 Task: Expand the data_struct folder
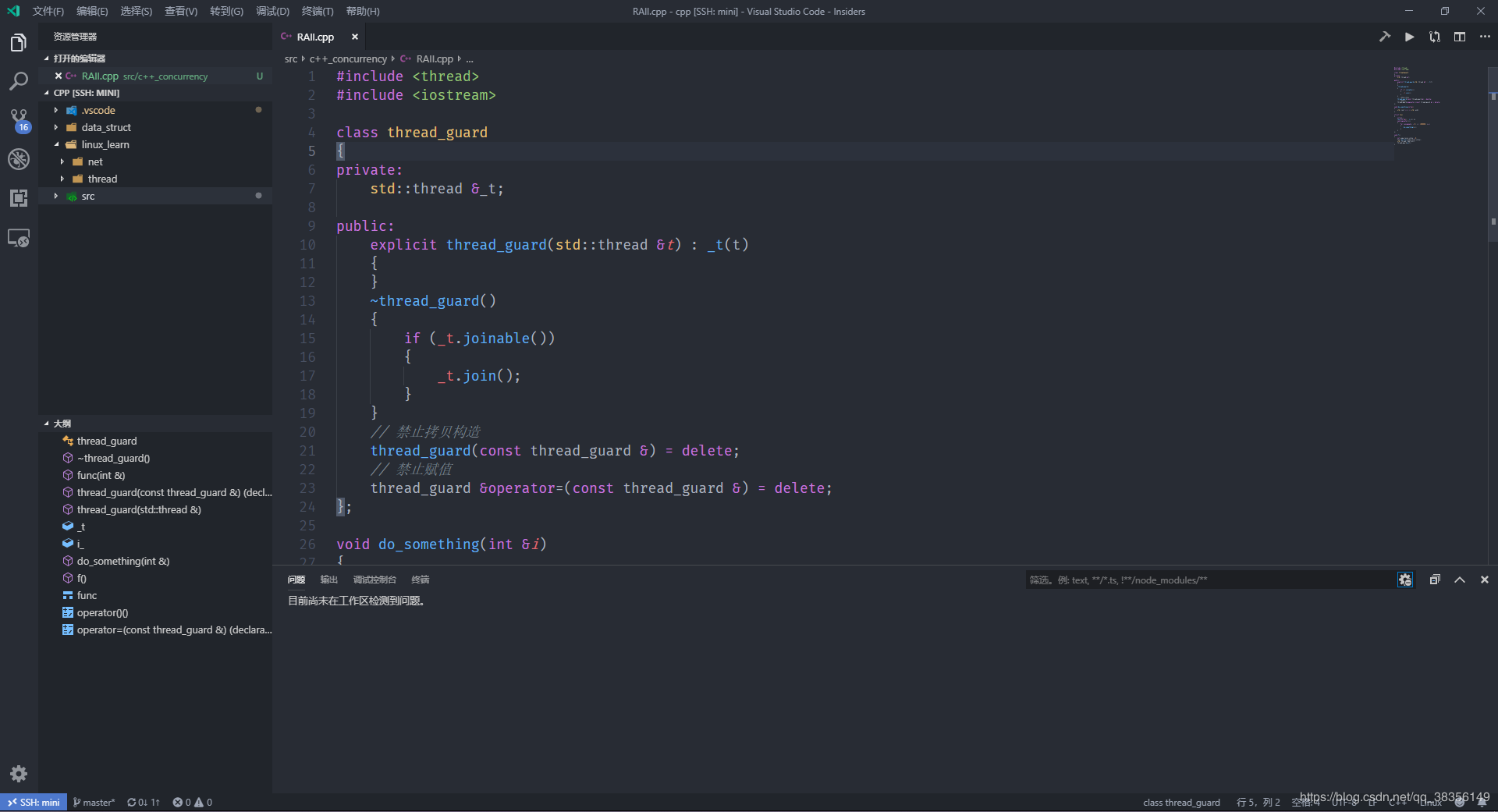pyautogui.click(x=105, y=127)
